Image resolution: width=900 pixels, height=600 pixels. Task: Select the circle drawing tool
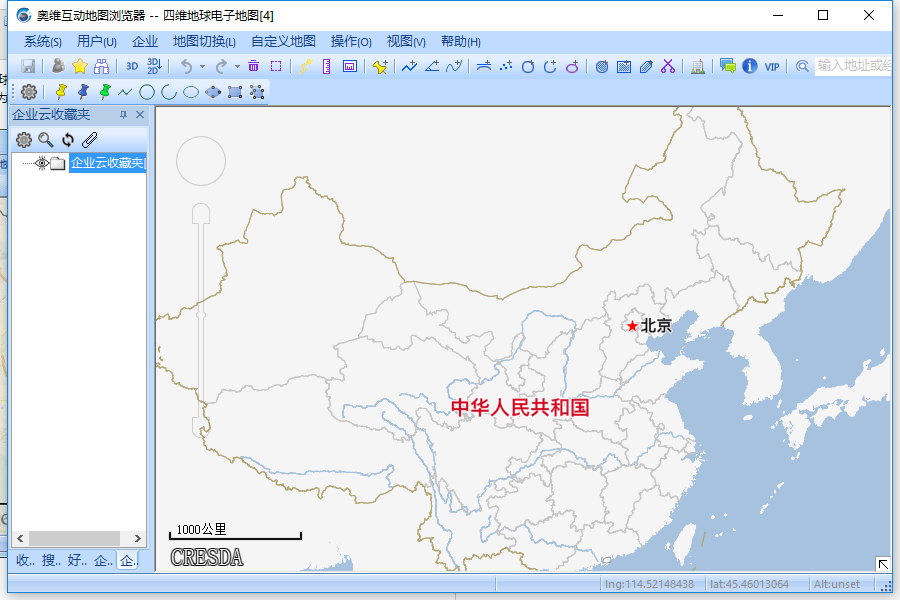point(146,92)
